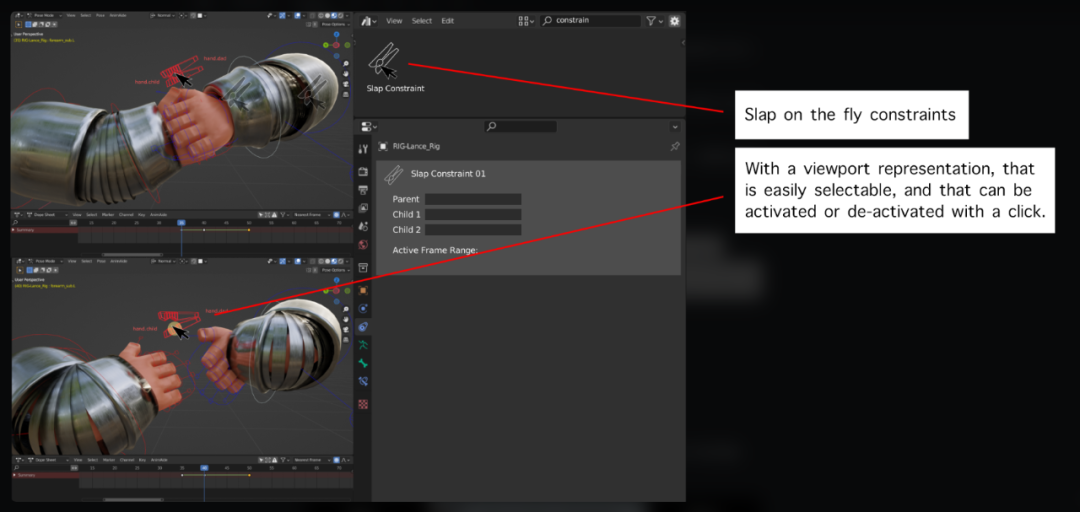Click the properties panel search field
Screen dimensions: 1080x512
point(520,127)
